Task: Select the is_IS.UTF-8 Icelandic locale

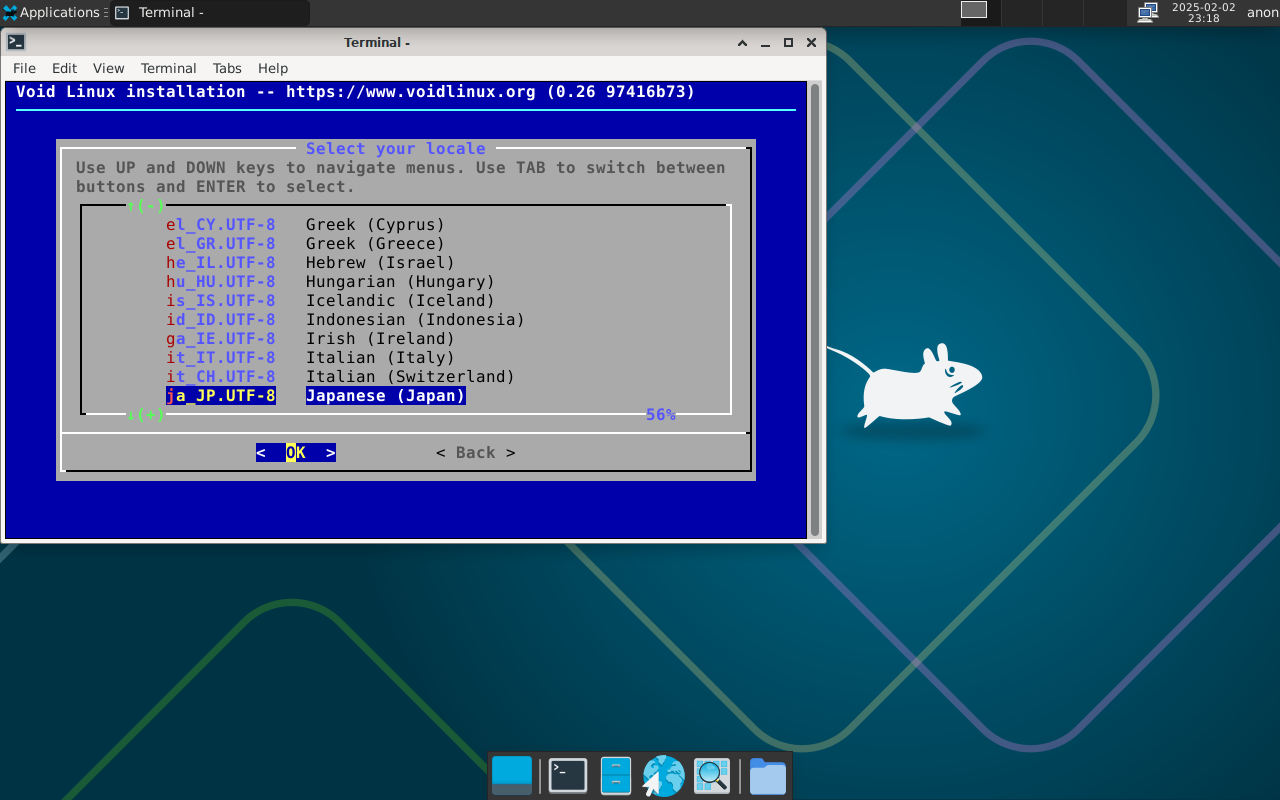Action: (331, 301)
